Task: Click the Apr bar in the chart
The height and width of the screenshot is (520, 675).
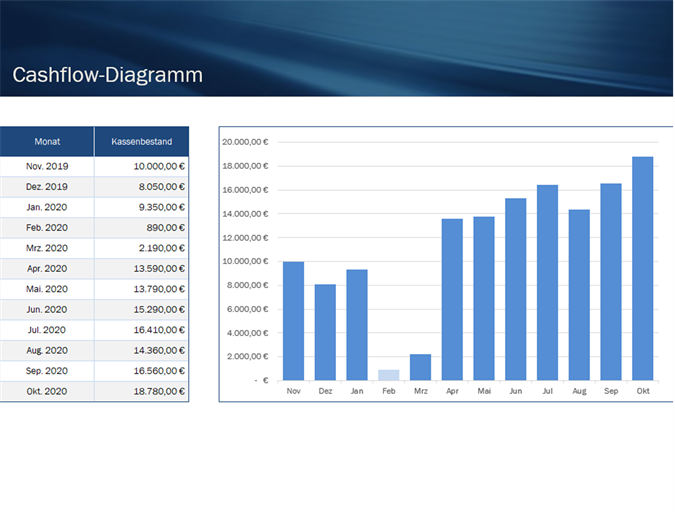Action: tap(452, 300)
